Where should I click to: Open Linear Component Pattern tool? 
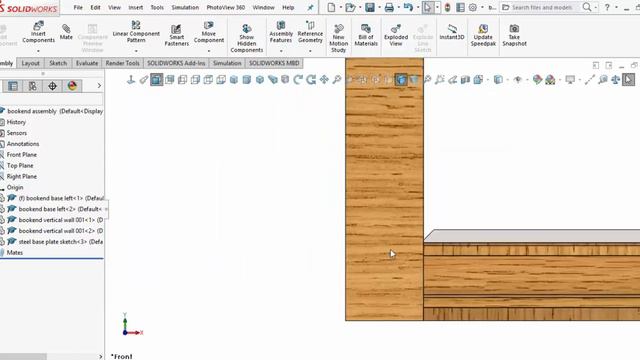[136, 32]
